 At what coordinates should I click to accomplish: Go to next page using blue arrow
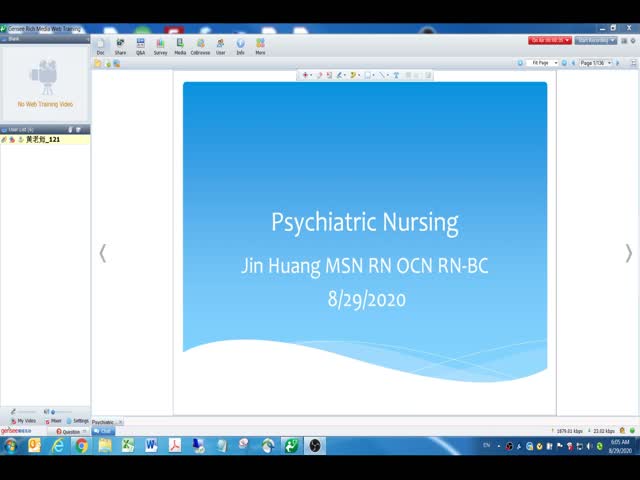(x=618, y=63)
